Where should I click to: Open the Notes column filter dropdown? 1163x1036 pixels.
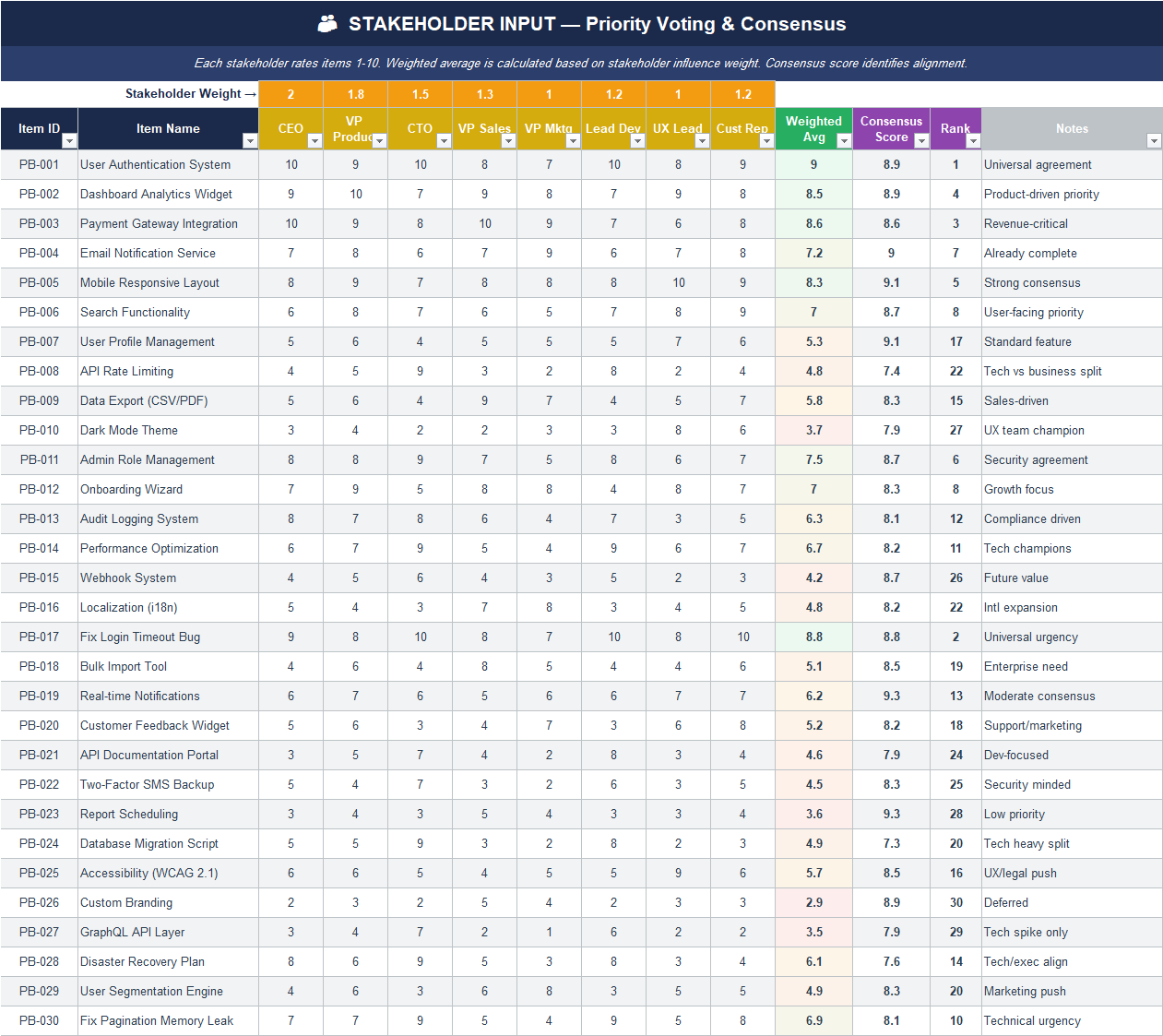(x=1154, y=140)
